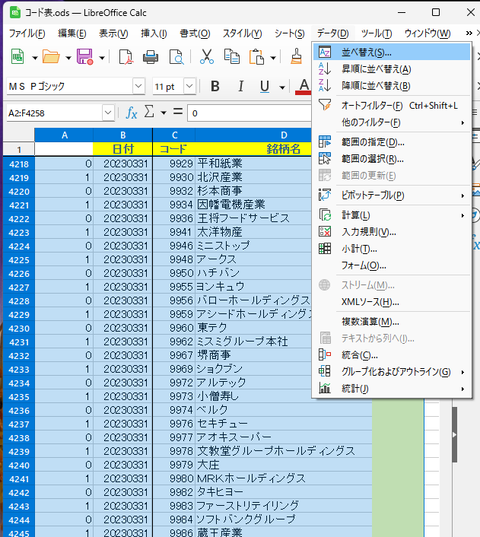Select 入力規則(V)... validity entry
The image size is (480, 537).
[x=392, y=232]
